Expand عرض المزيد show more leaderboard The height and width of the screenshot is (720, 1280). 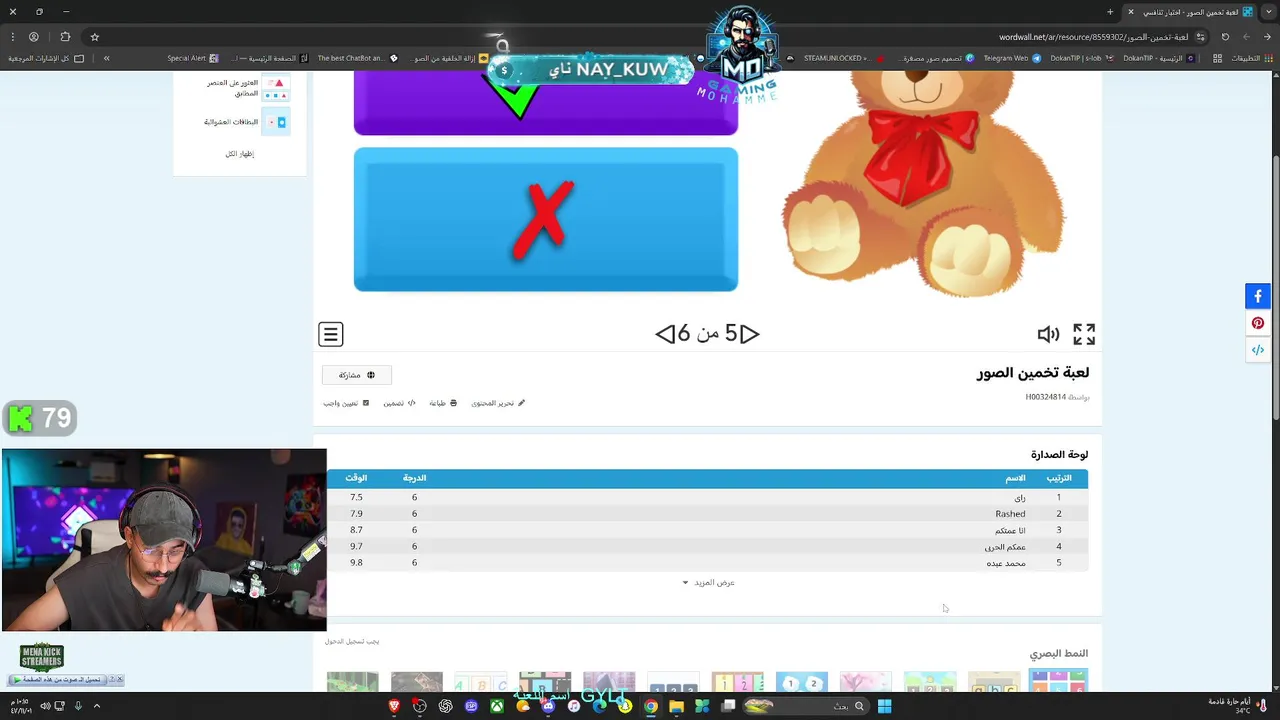[x=708, y=582]
